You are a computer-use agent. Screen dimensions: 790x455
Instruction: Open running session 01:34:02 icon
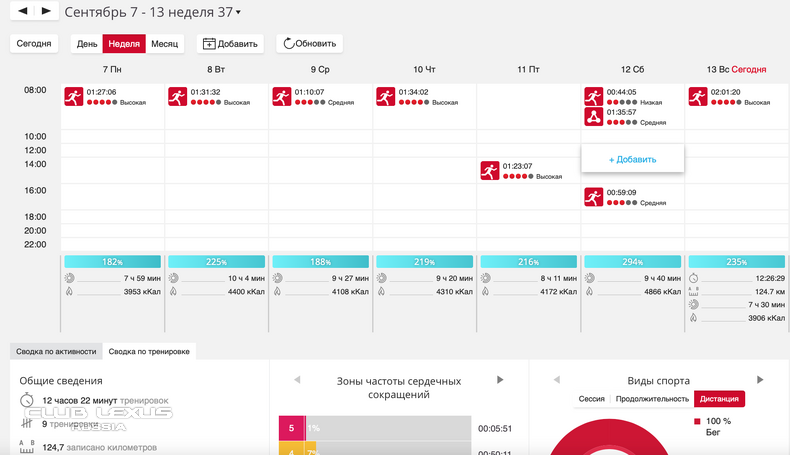point(385,96)
